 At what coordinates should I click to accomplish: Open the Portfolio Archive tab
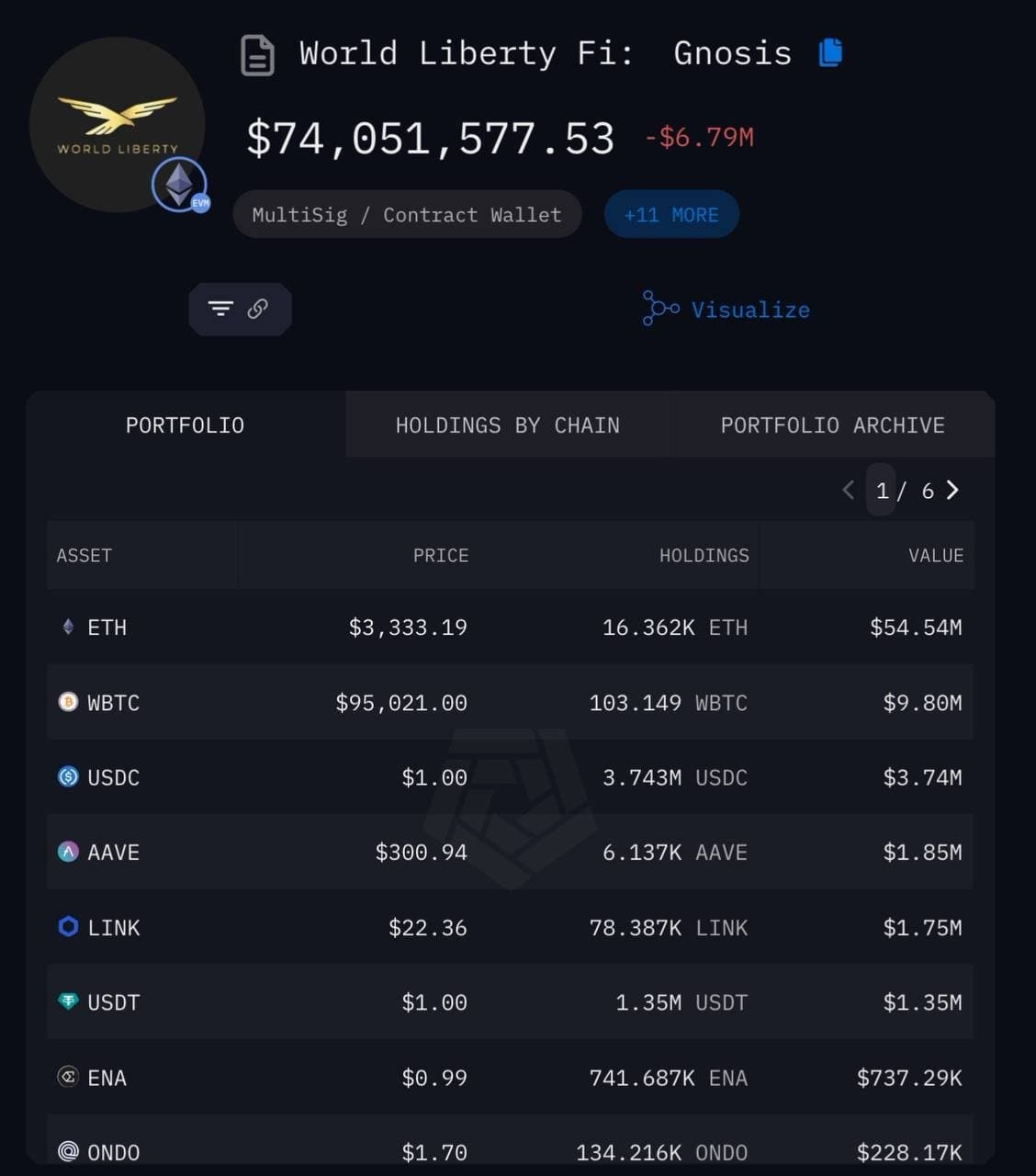[x=832, y=425]
